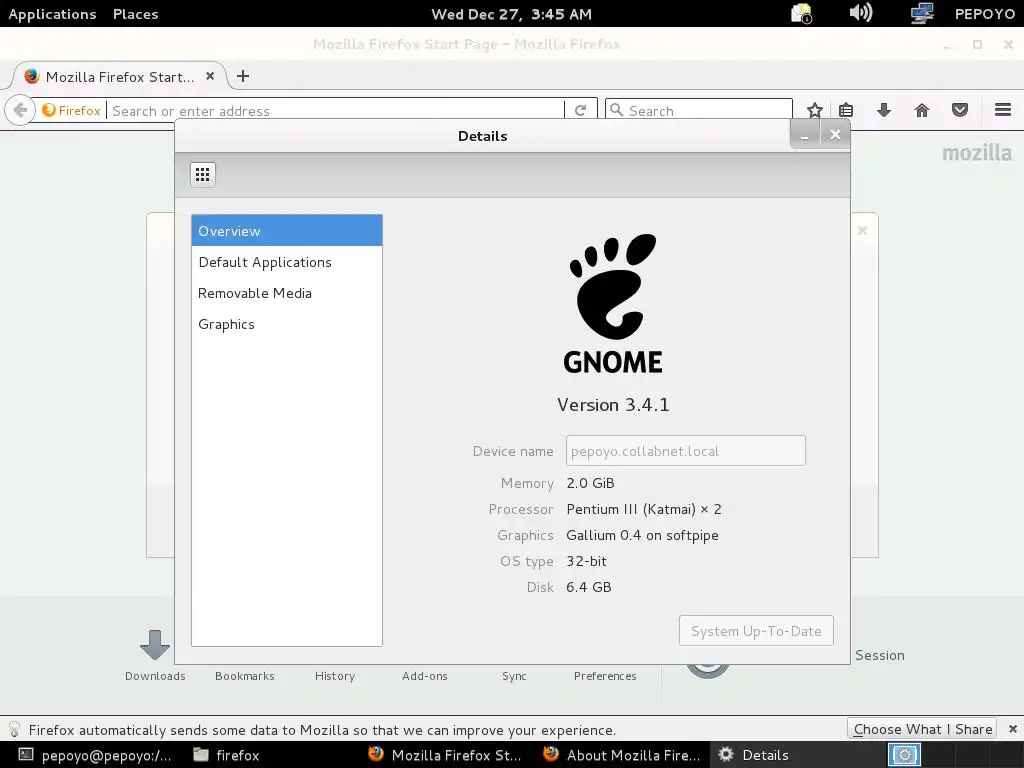Open the Applications menu in top panel
Viewport: 1024px width, 768px height.
52,14
